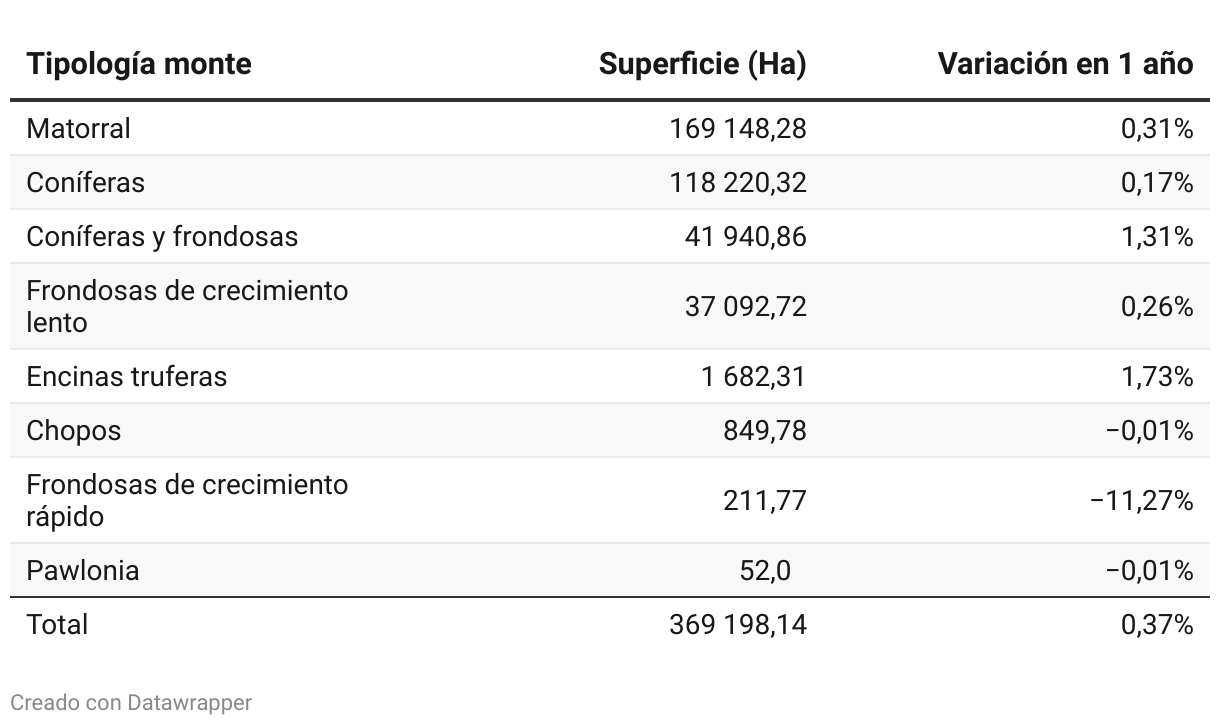Click the 118 220,32 surface value
1220x726 pixels.
(738, 183)
